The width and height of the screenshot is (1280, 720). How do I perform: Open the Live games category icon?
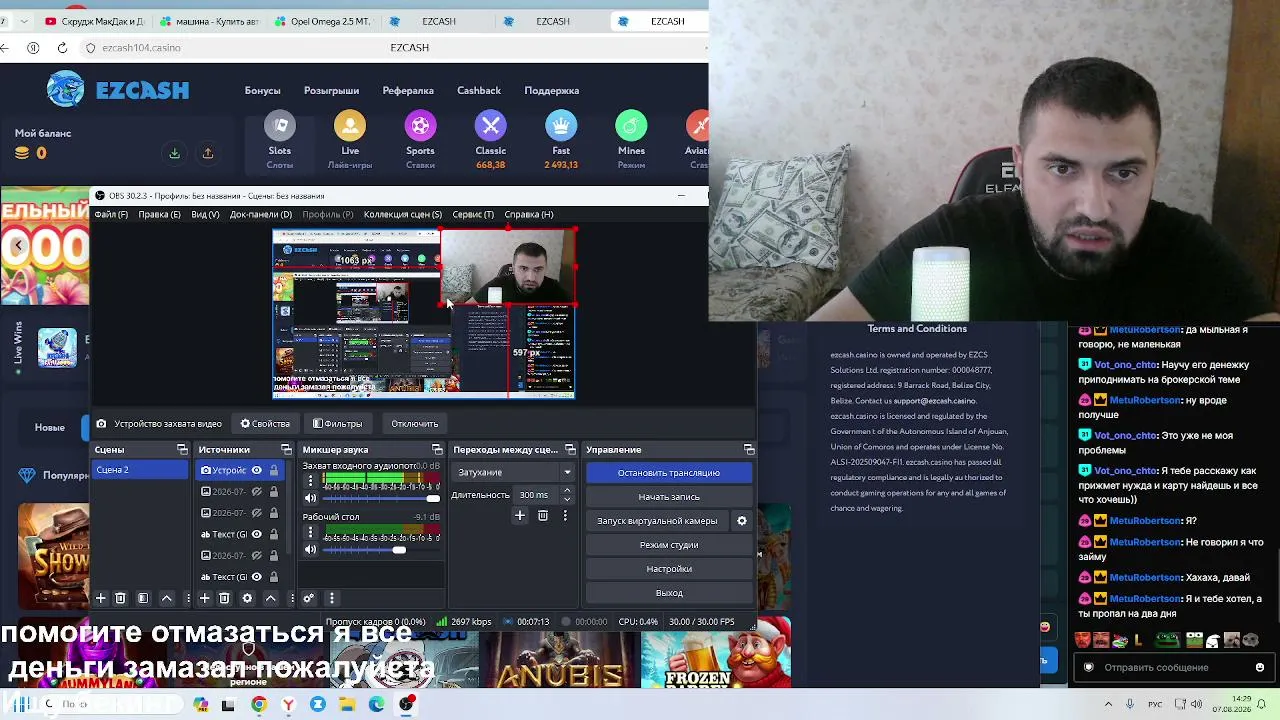coord(350,126)
